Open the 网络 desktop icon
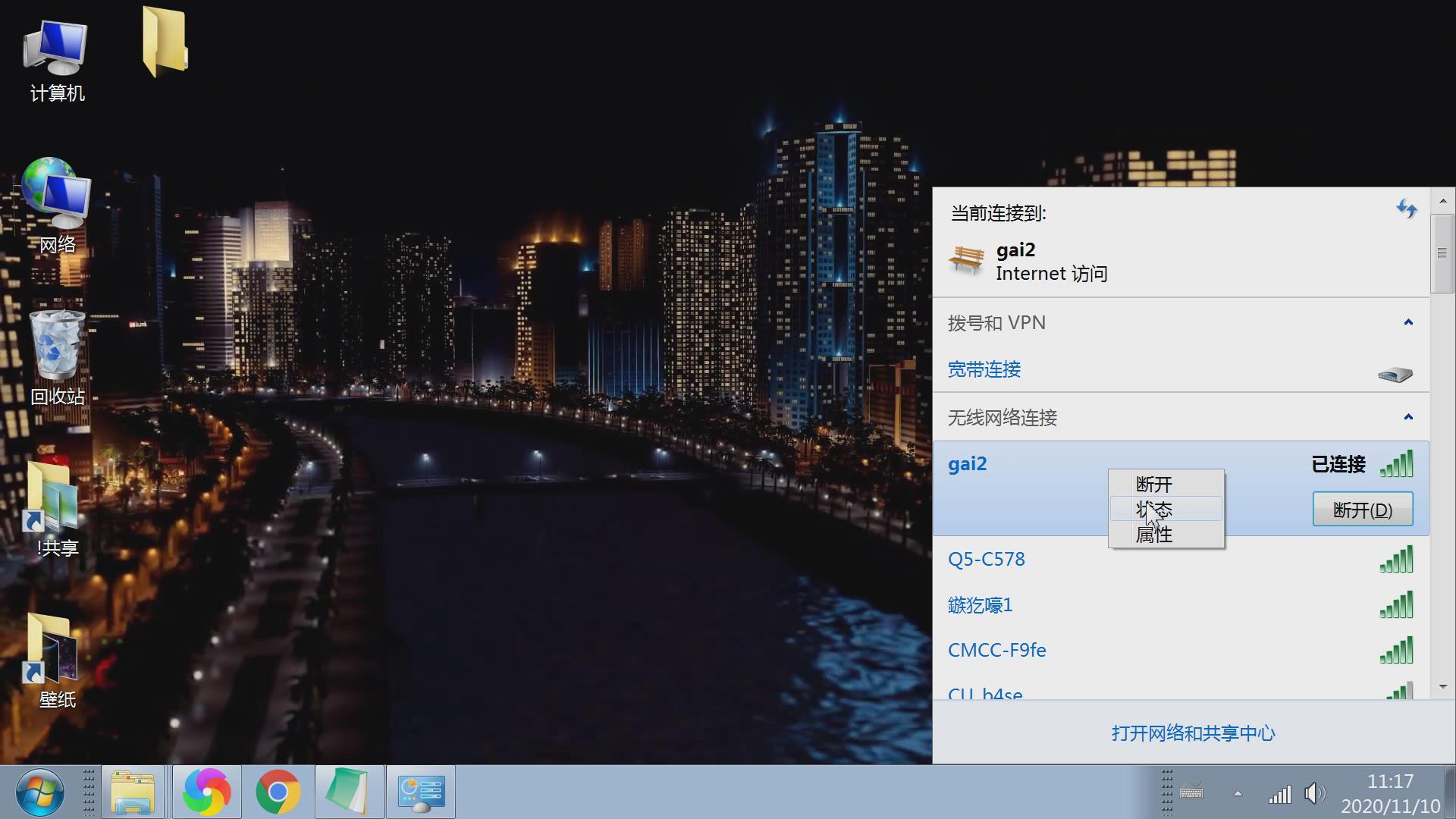The image size is (1456, 819). (x=55, y=197)
